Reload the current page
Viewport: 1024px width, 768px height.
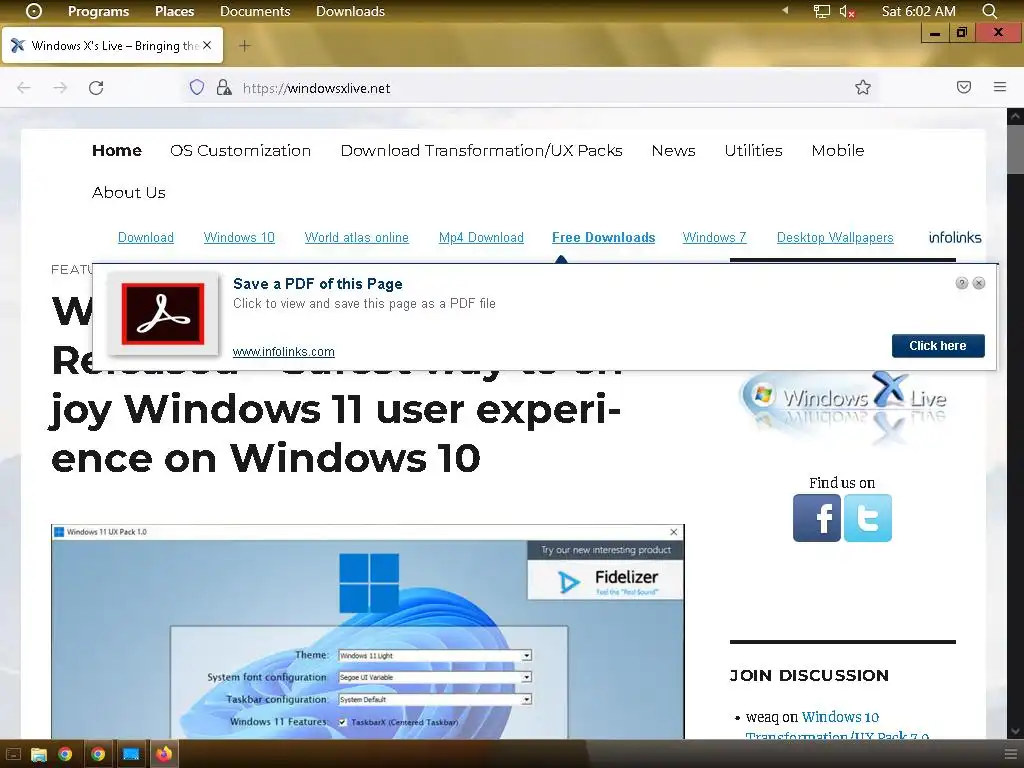tap(96, 88)
